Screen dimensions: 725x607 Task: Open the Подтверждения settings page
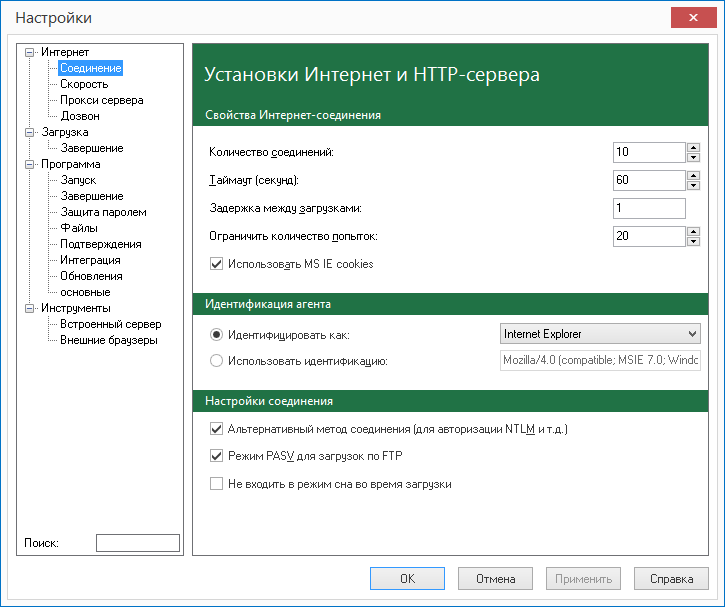click(101, 244)
